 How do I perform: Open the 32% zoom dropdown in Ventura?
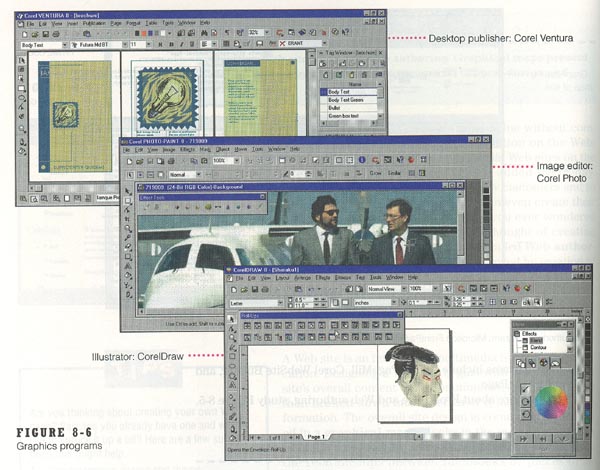click(x=267, y=33)
